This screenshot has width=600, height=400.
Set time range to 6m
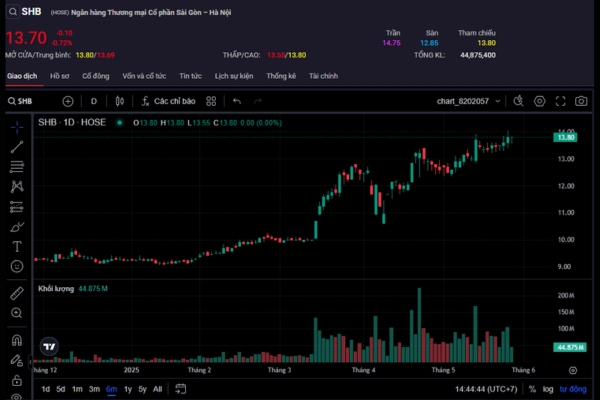111,389
